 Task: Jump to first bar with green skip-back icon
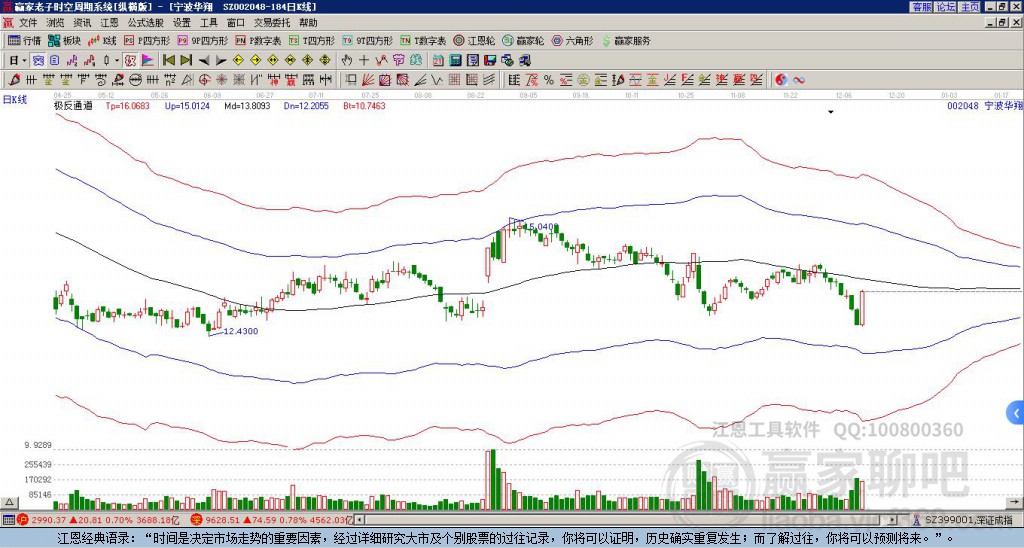(168, 61)
